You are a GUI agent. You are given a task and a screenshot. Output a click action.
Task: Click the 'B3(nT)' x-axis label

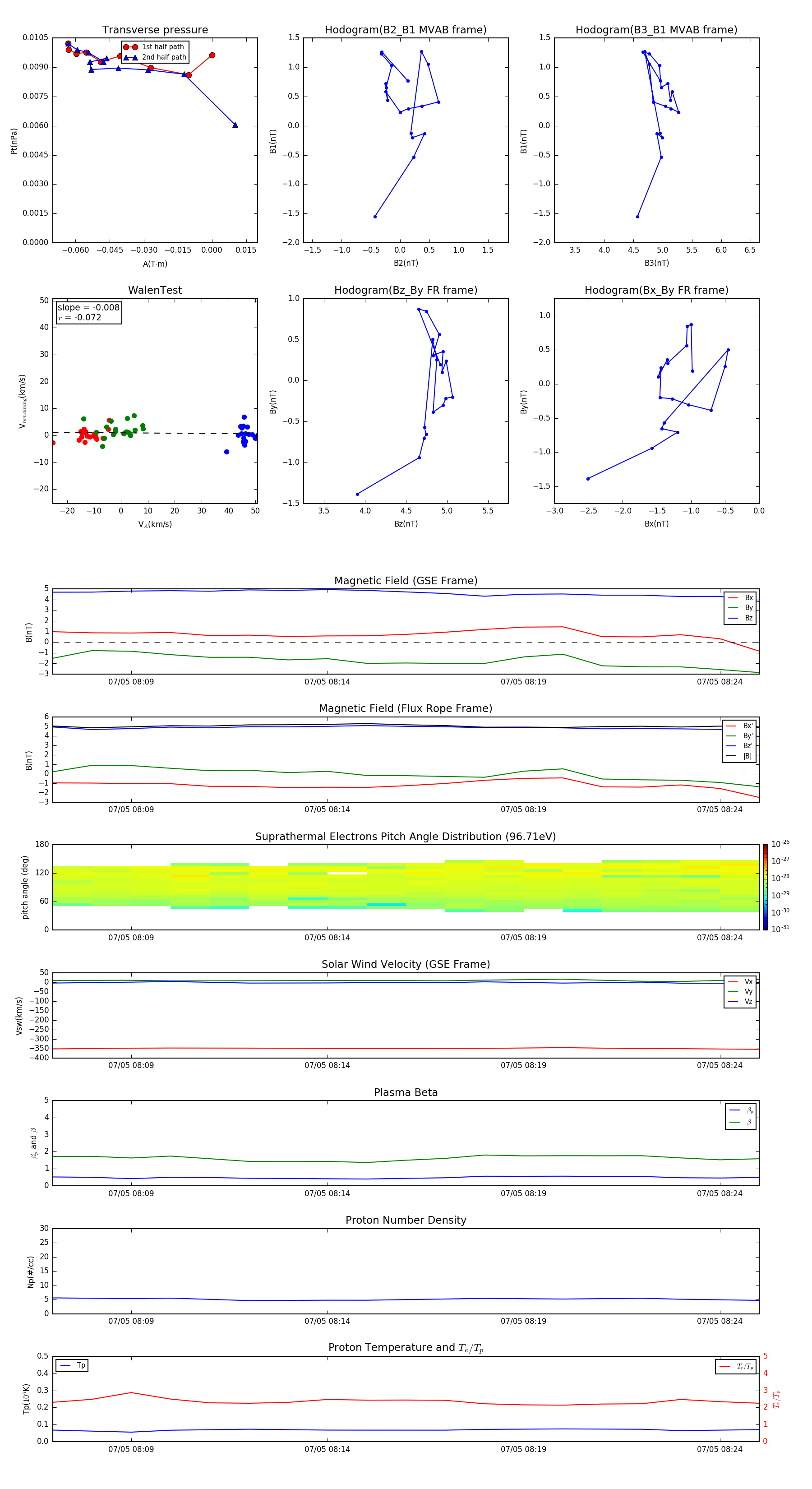pos(656,264)
